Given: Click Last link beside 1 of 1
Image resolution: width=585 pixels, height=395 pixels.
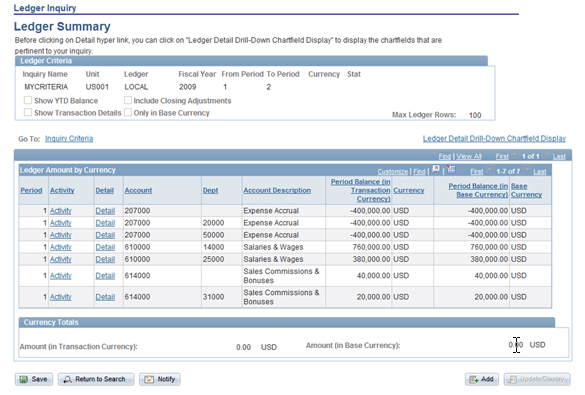Looking at the screenshot, I should pos(559,156).
